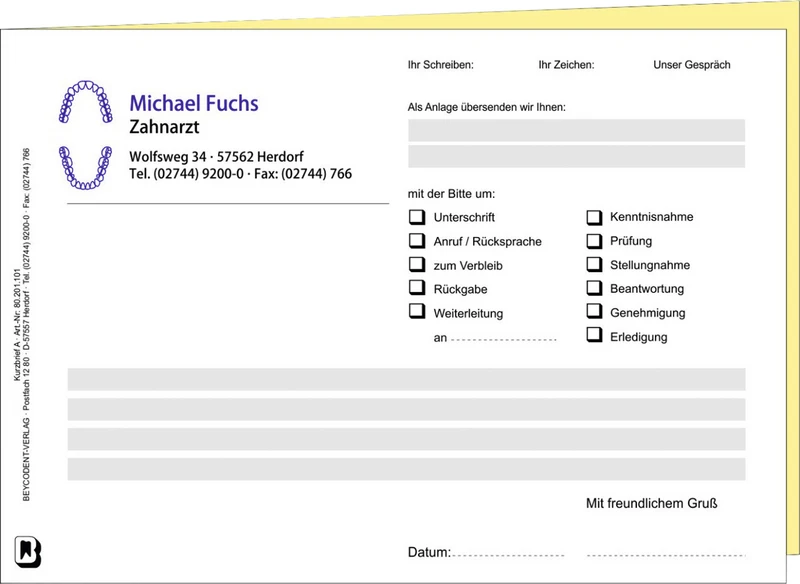
Task: Click the upper jaw teeth logo
Action: point(85,103)
